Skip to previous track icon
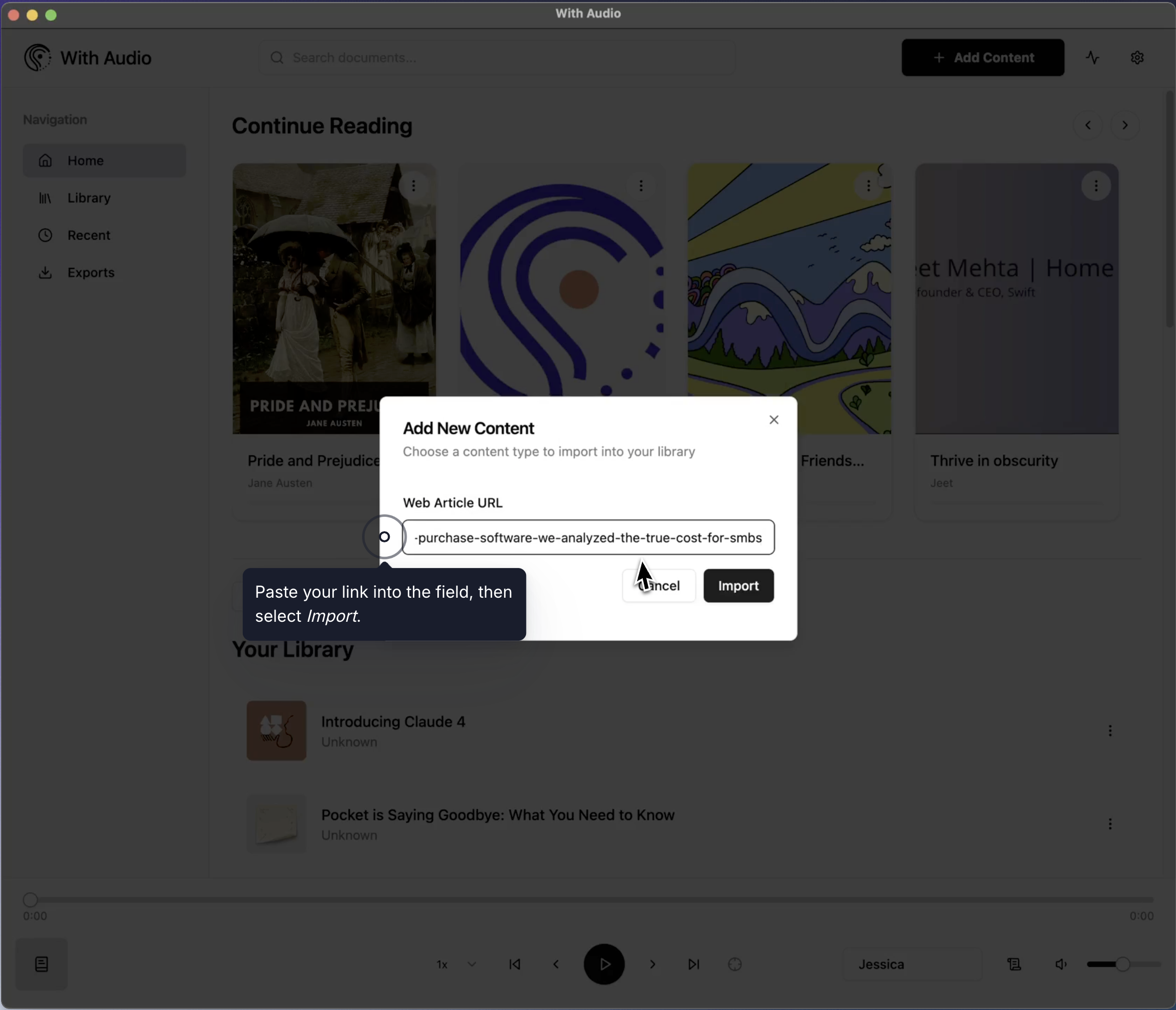This screenshot has width=1176, height=1010. point(515,964)
